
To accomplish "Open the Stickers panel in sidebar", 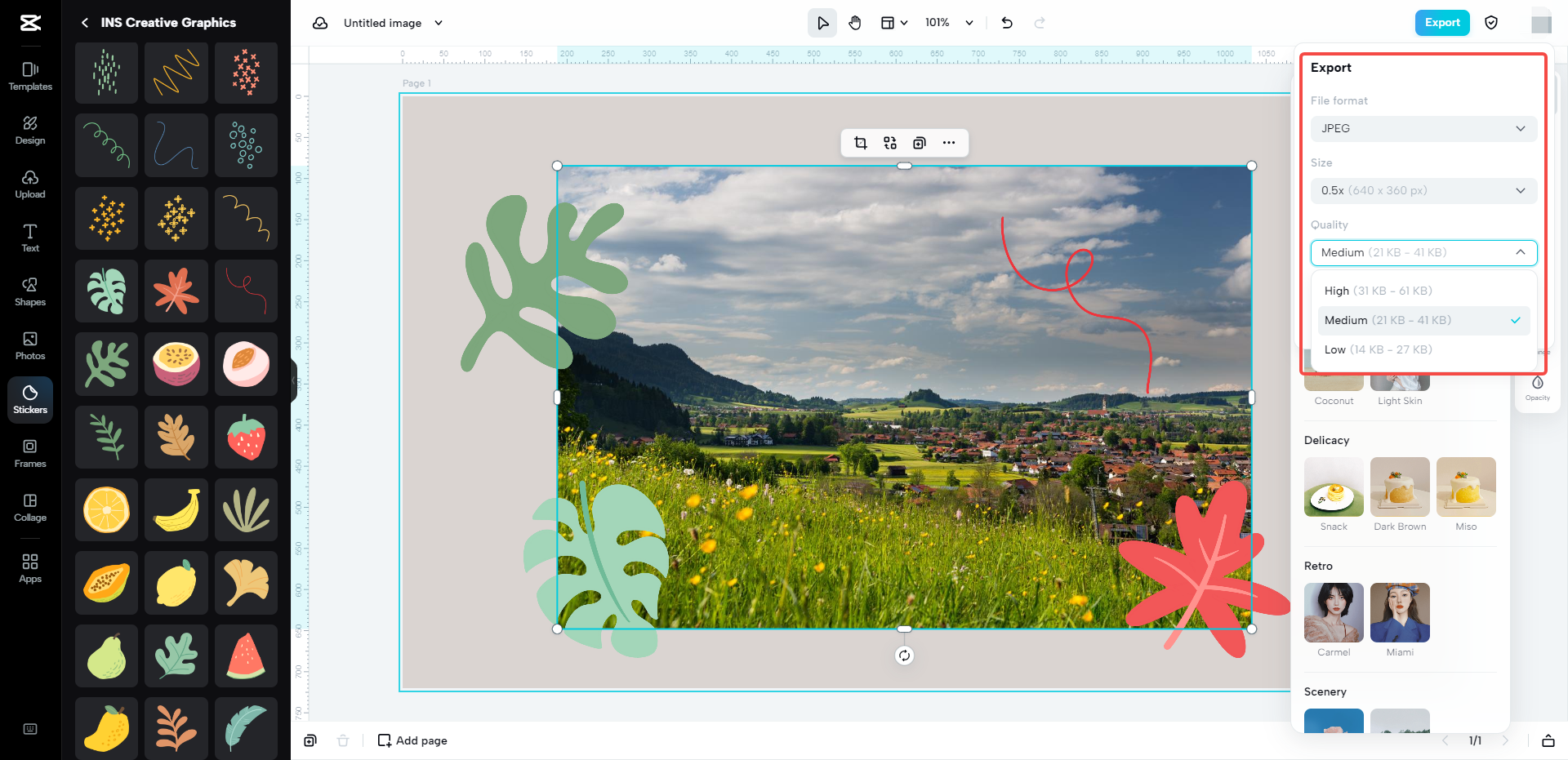I will tap(30, 399).
